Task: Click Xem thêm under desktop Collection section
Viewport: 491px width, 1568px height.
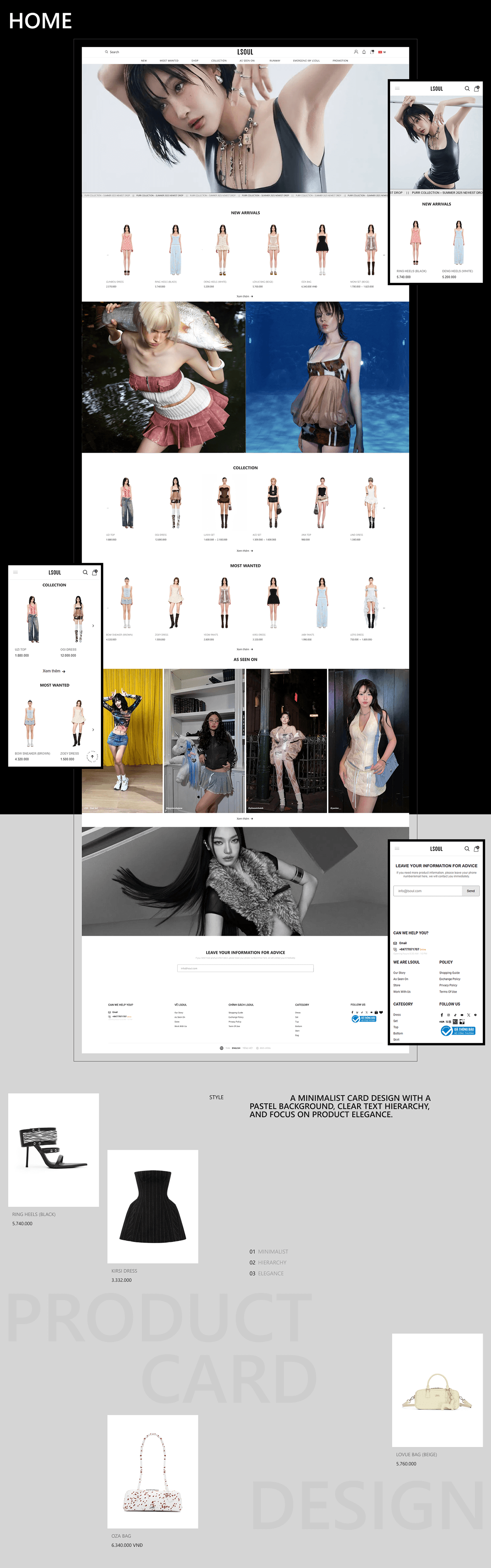Action: tap(245, 551)
